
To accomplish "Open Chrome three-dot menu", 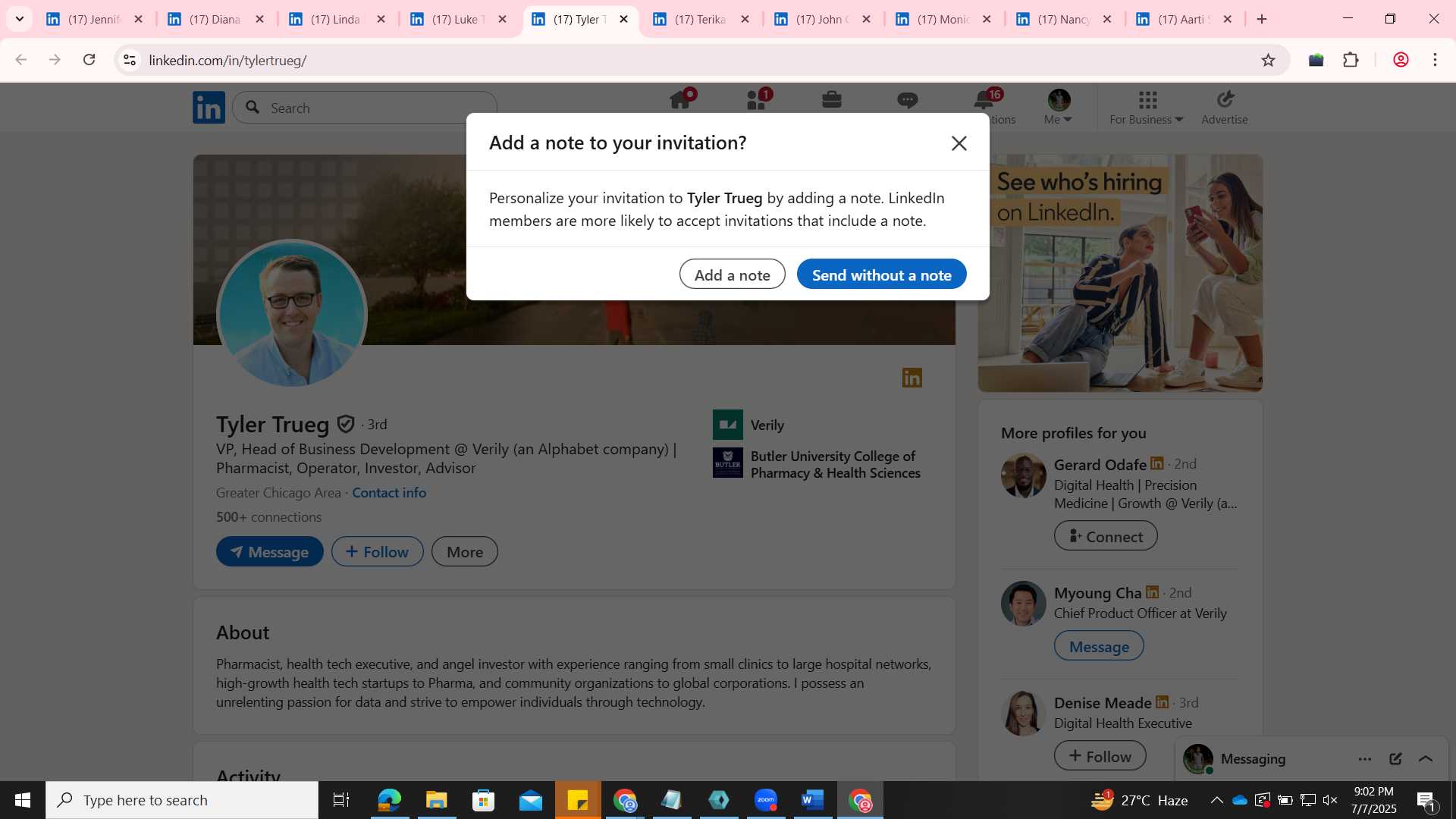I will [1435, 60].
